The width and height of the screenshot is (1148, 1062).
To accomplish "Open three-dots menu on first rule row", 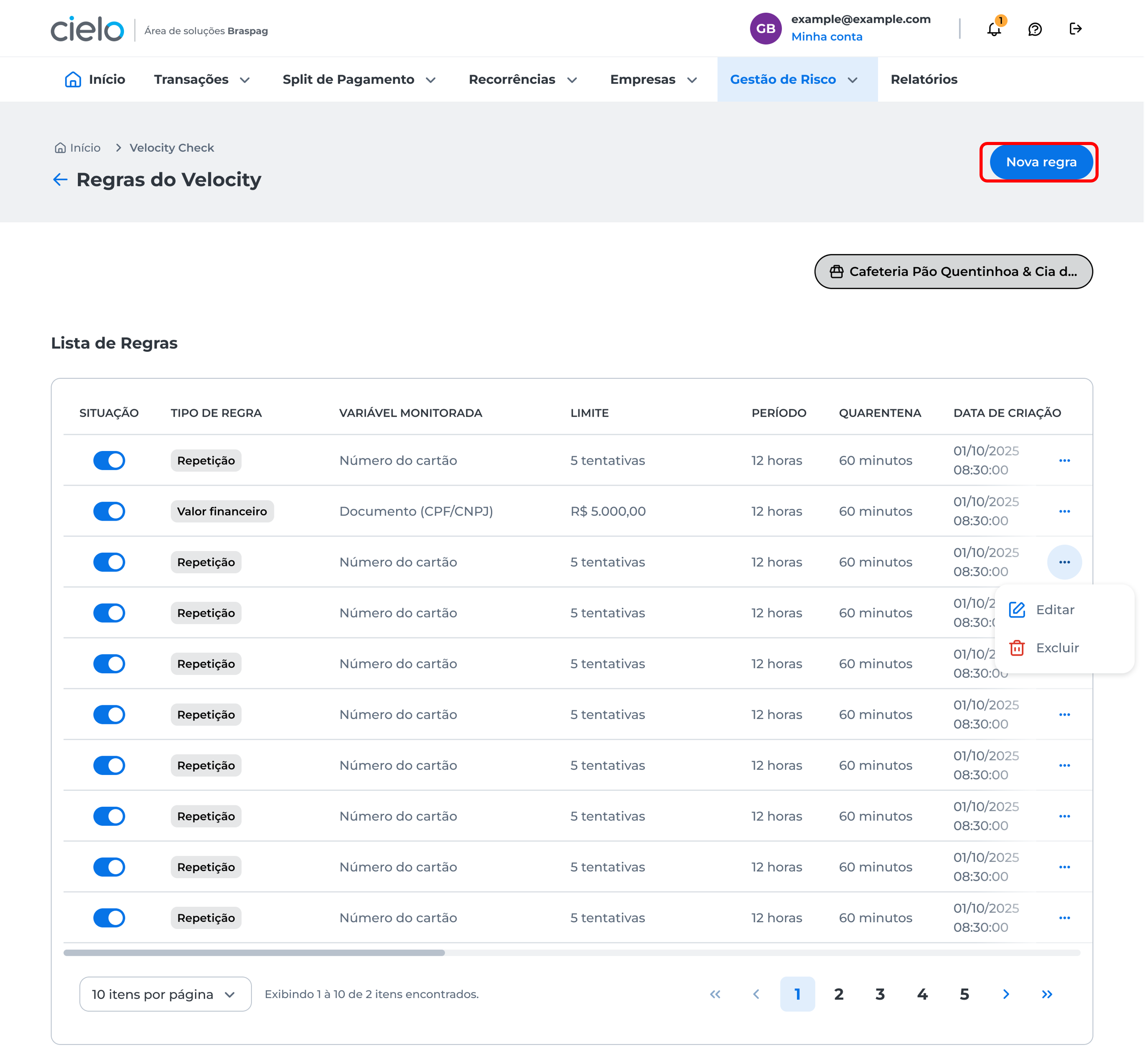I will tap(1064, 460).
